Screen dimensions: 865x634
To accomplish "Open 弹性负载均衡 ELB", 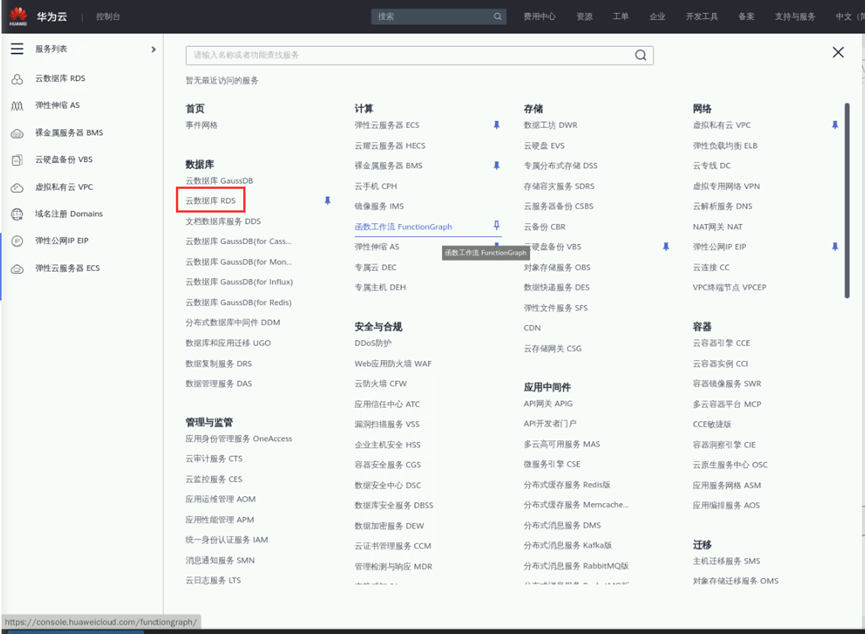I will 725,146.
